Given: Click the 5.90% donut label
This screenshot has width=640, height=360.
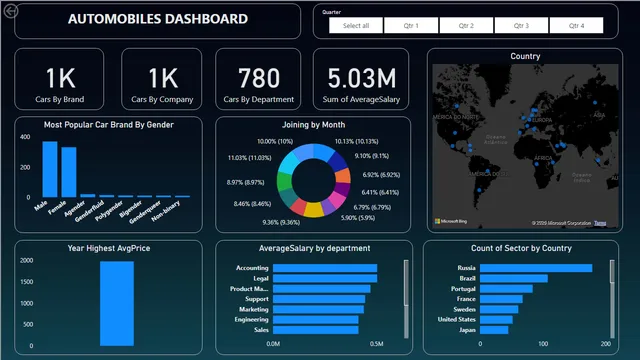Looking at the screenshot, I should [x=358, y=218].
